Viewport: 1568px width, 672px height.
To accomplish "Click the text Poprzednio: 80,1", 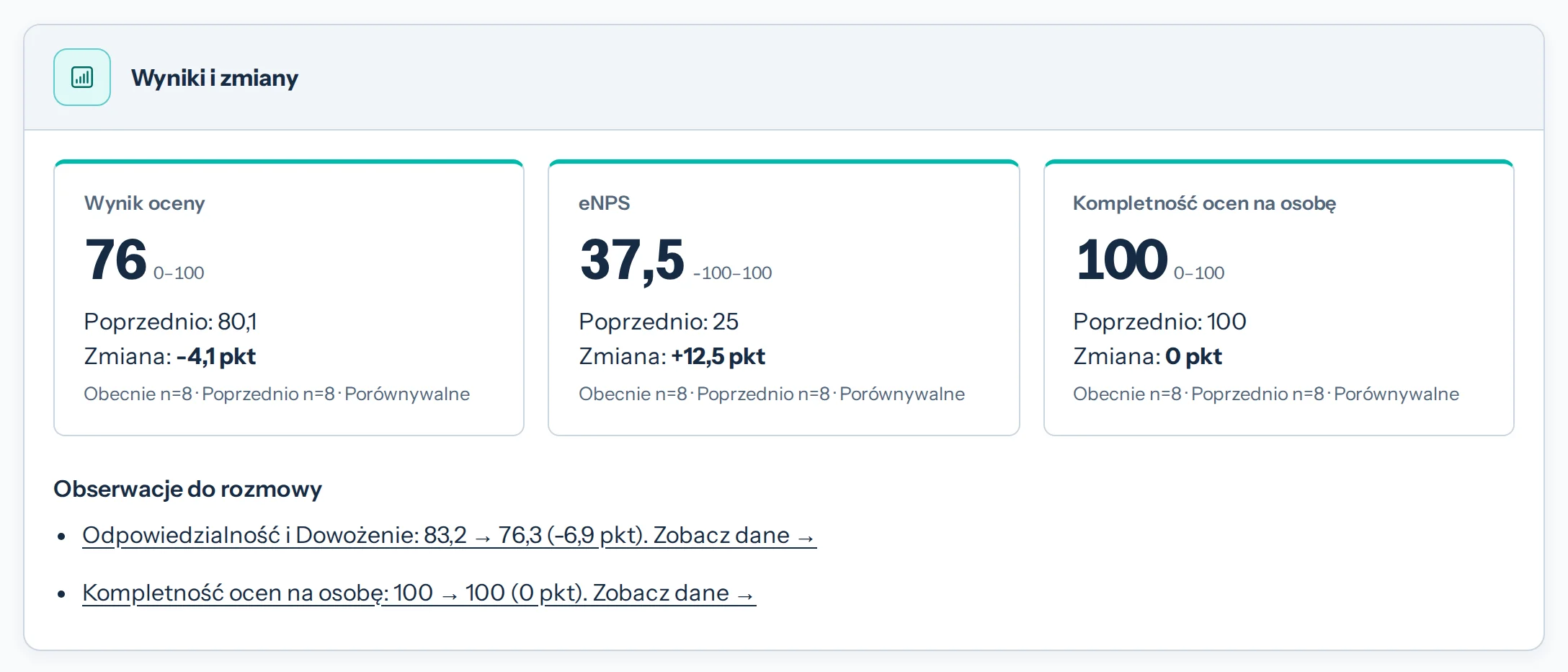I will point(170,322).
